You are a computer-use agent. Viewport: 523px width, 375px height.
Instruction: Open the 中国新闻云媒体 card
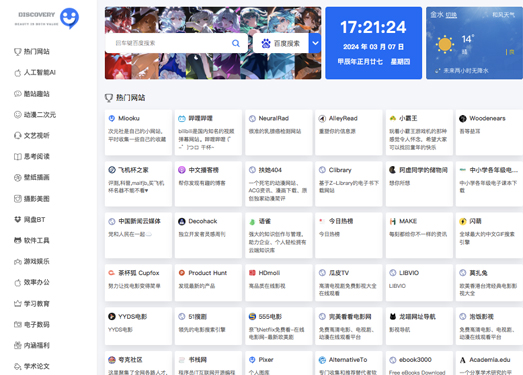(138, 235)
